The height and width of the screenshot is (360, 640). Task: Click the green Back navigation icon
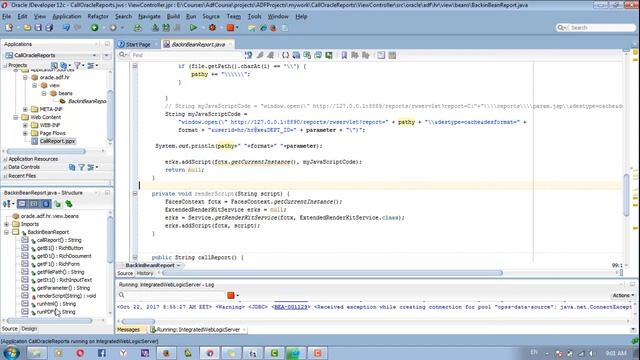95,28
